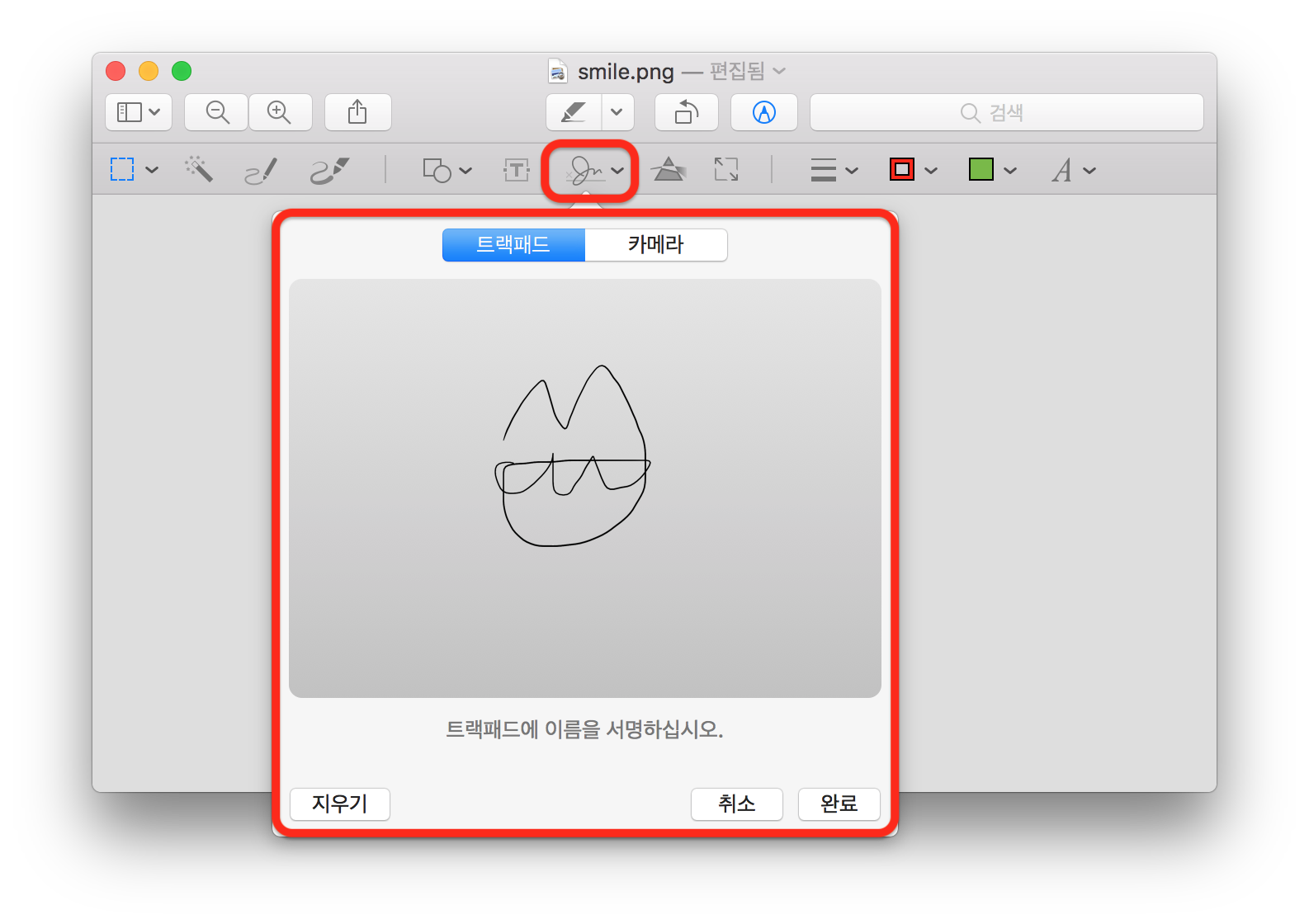1309x924 pixels.
Task: Choose the Draw pen tool
Action: point(329,170)
